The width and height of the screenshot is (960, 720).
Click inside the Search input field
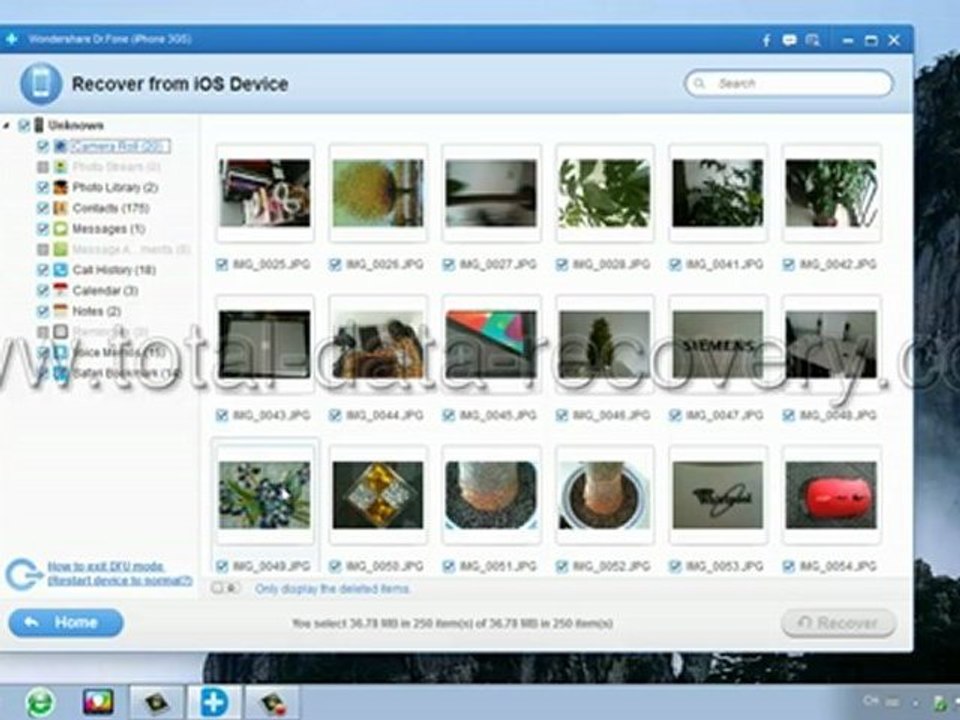[x=789, y=83]
